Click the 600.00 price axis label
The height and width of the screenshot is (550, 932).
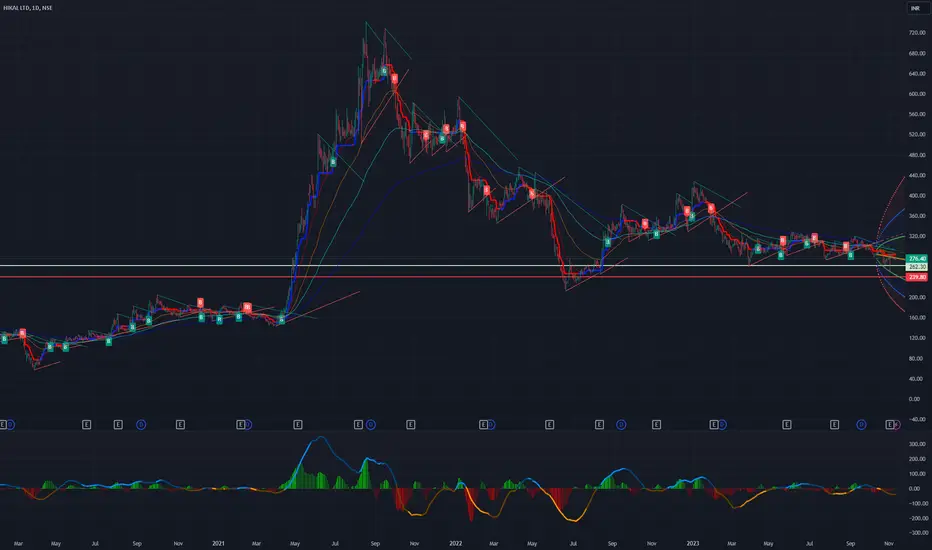pyautogui.click(x=917, y=94)
